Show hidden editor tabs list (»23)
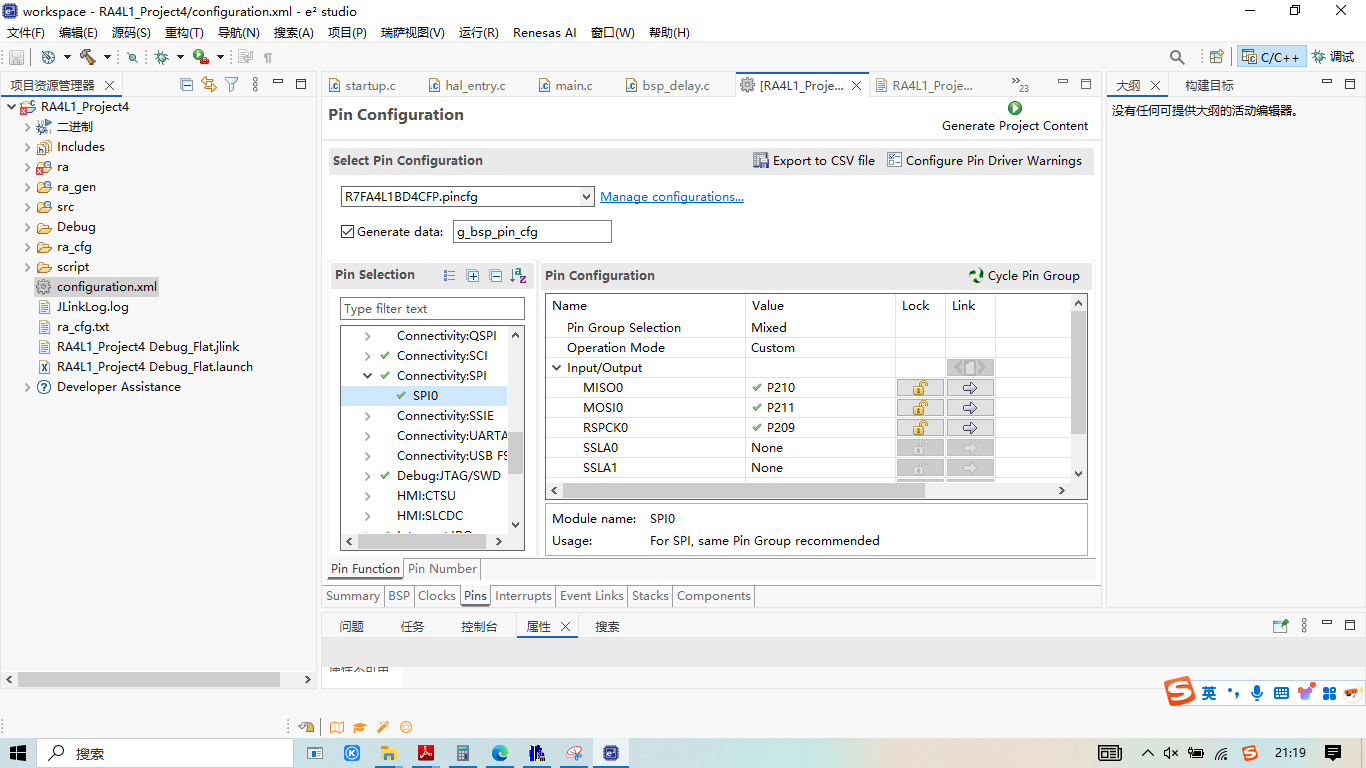 [x=1020, y=85]
